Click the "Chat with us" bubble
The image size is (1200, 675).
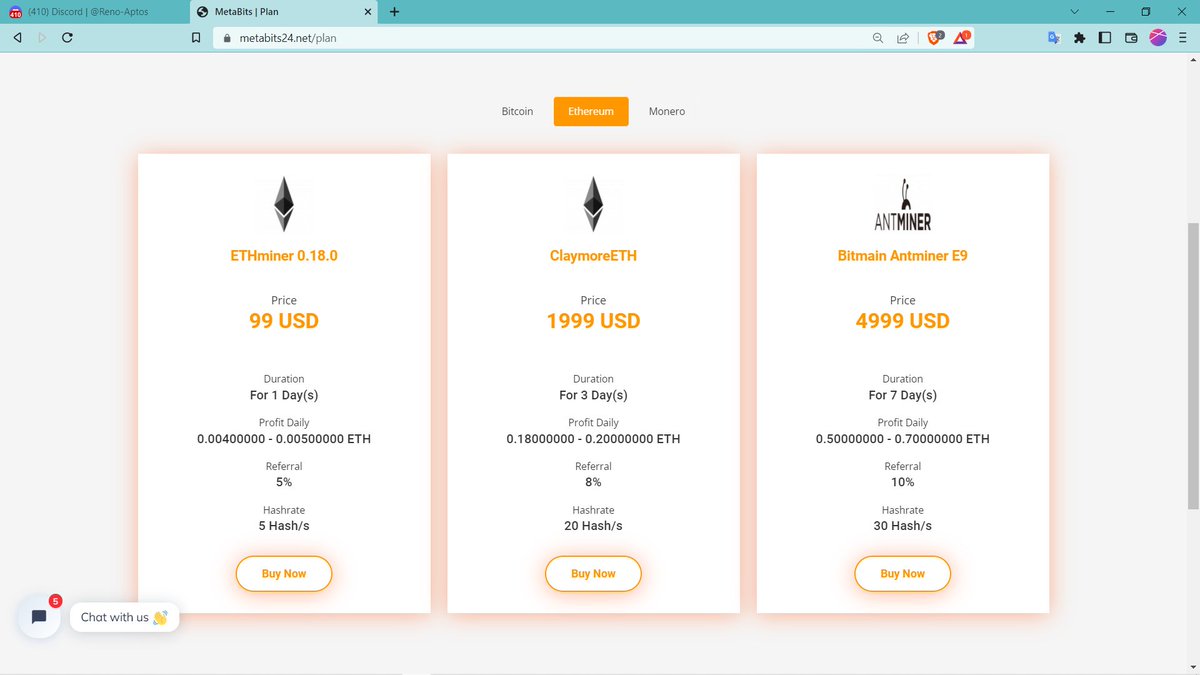coord(124,617)
